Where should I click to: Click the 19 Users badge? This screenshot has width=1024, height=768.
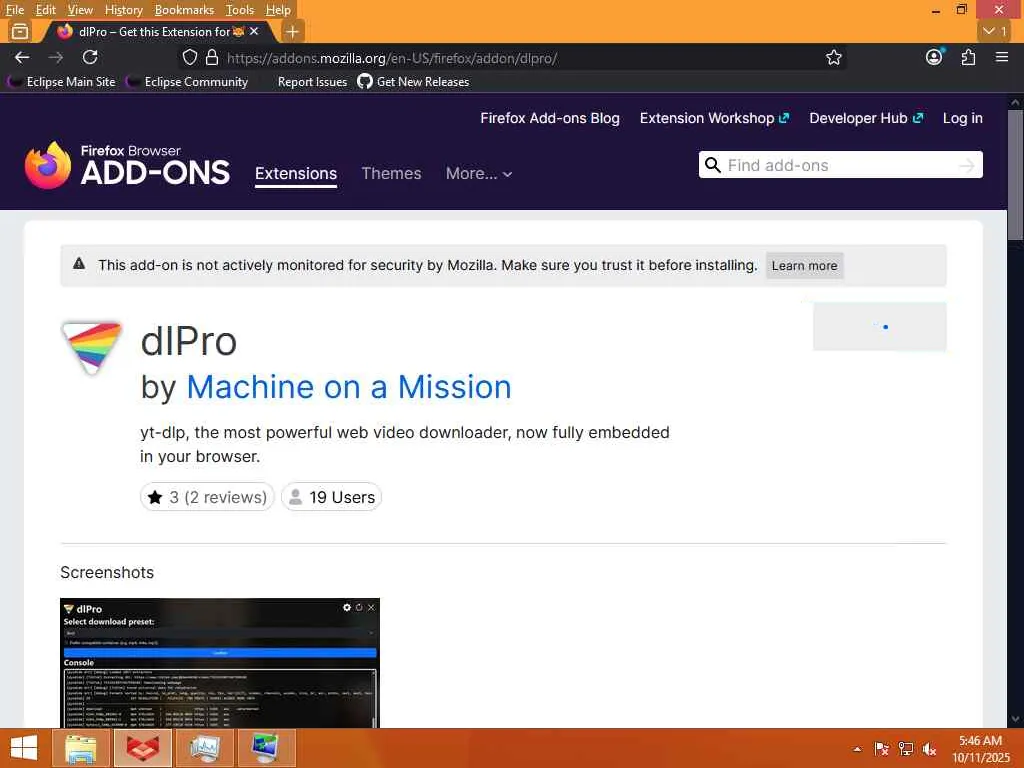point(331,497)
